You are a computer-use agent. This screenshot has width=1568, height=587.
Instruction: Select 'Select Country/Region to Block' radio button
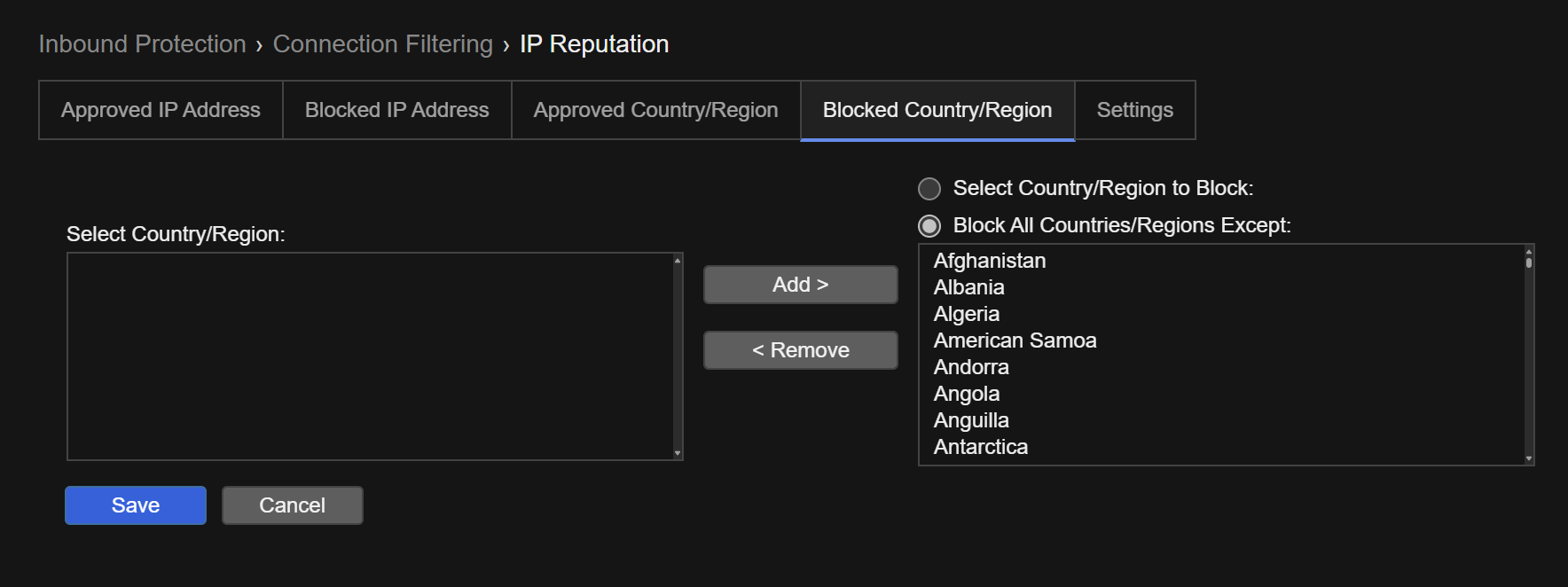929,189
